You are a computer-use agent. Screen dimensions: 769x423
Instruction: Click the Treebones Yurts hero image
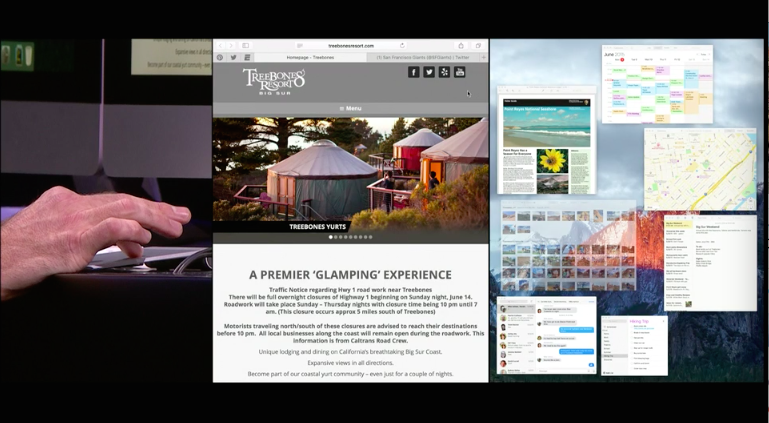(351, 174)
